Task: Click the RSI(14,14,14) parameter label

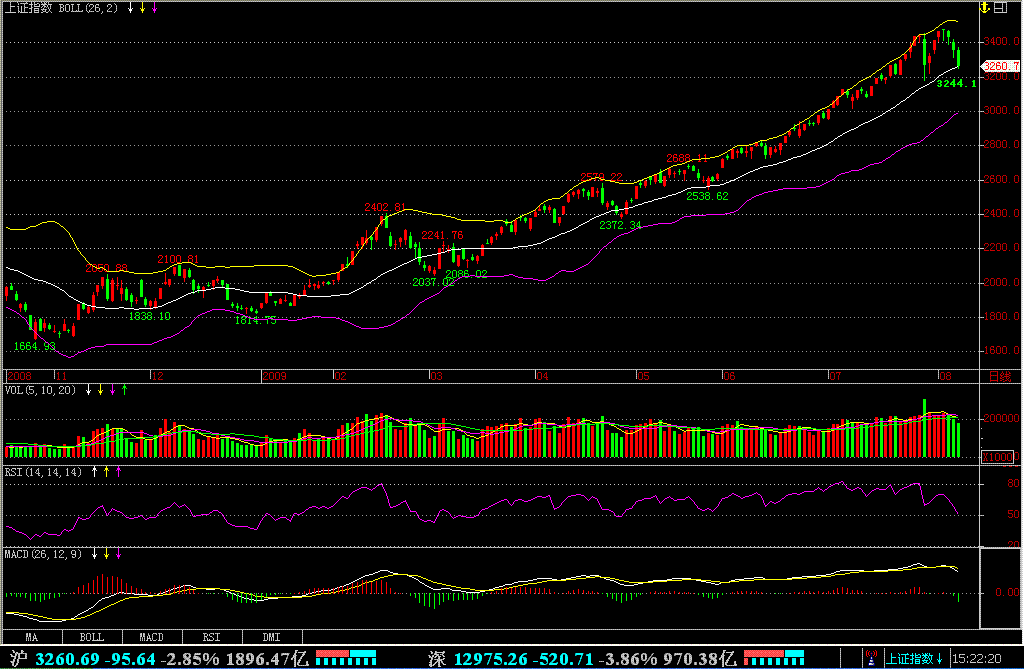Action: coord(43,472)
